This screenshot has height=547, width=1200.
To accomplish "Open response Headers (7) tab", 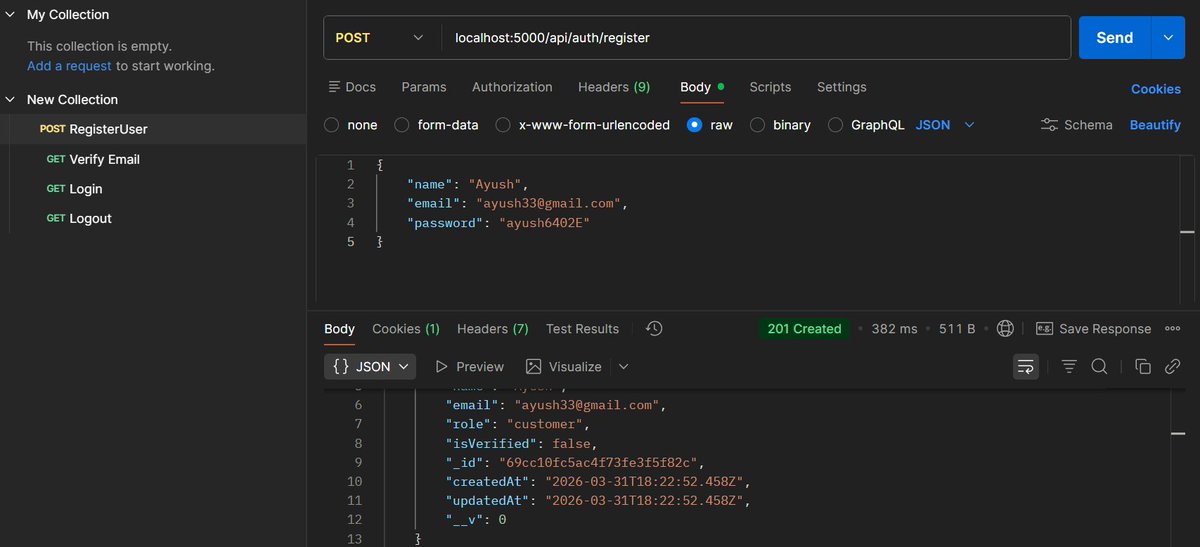I will point(493,328).
